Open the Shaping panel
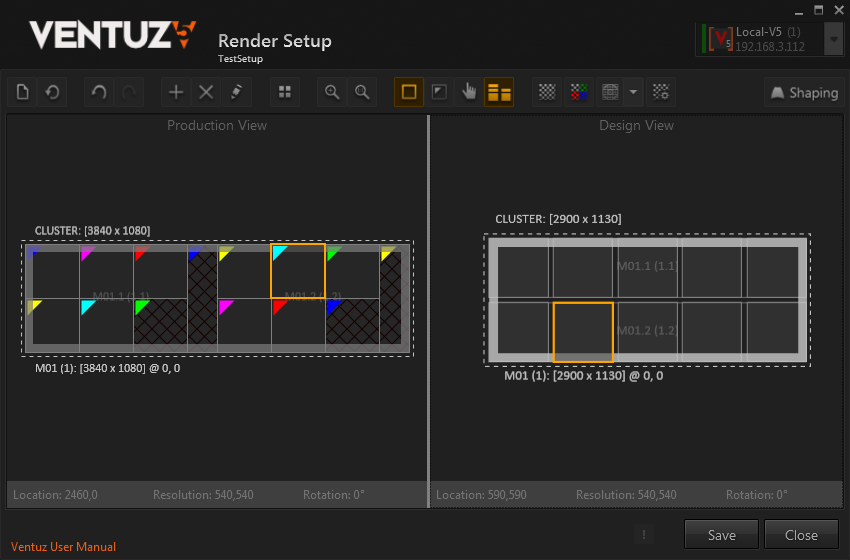850x560 pixels. (x=803, y=92)
